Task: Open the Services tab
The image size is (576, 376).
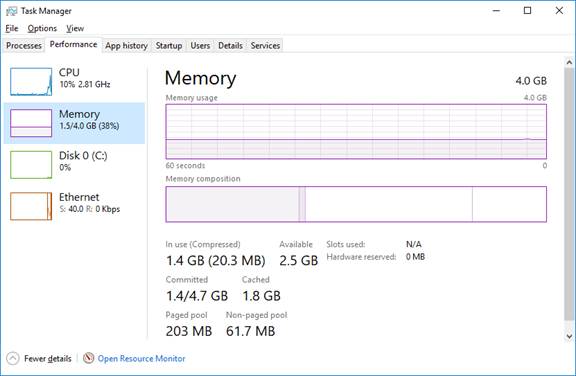Action: pyautogui.click(x=265, y=46)
